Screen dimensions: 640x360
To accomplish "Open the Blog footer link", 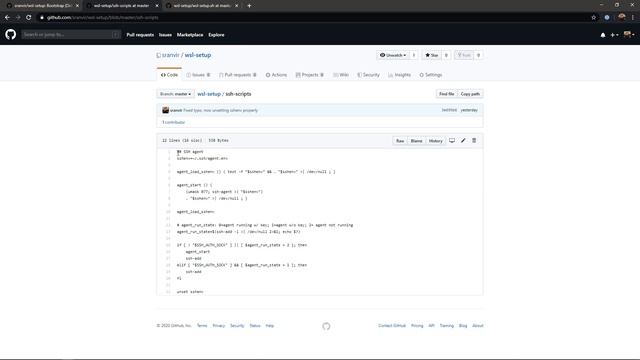I will pos(463,326).
